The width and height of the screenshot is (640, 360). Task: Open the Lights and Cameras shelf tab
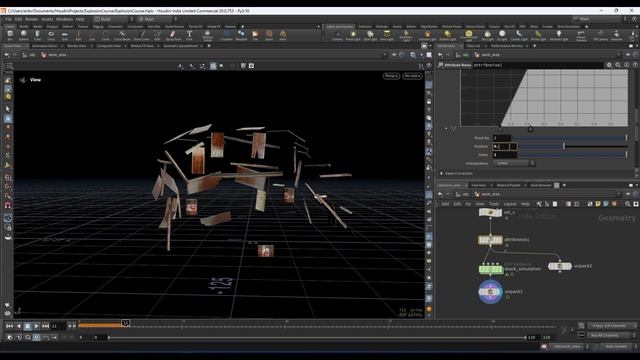(340, 27)
